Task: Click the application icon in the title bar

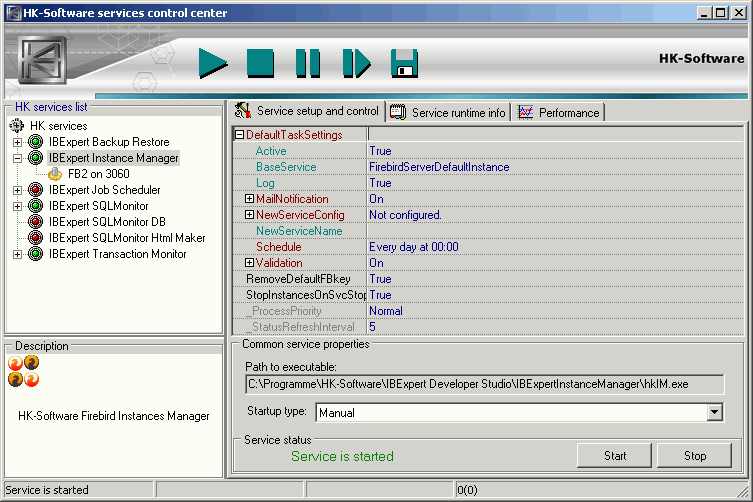Action: pyautogui.click(x=13, y=13)
